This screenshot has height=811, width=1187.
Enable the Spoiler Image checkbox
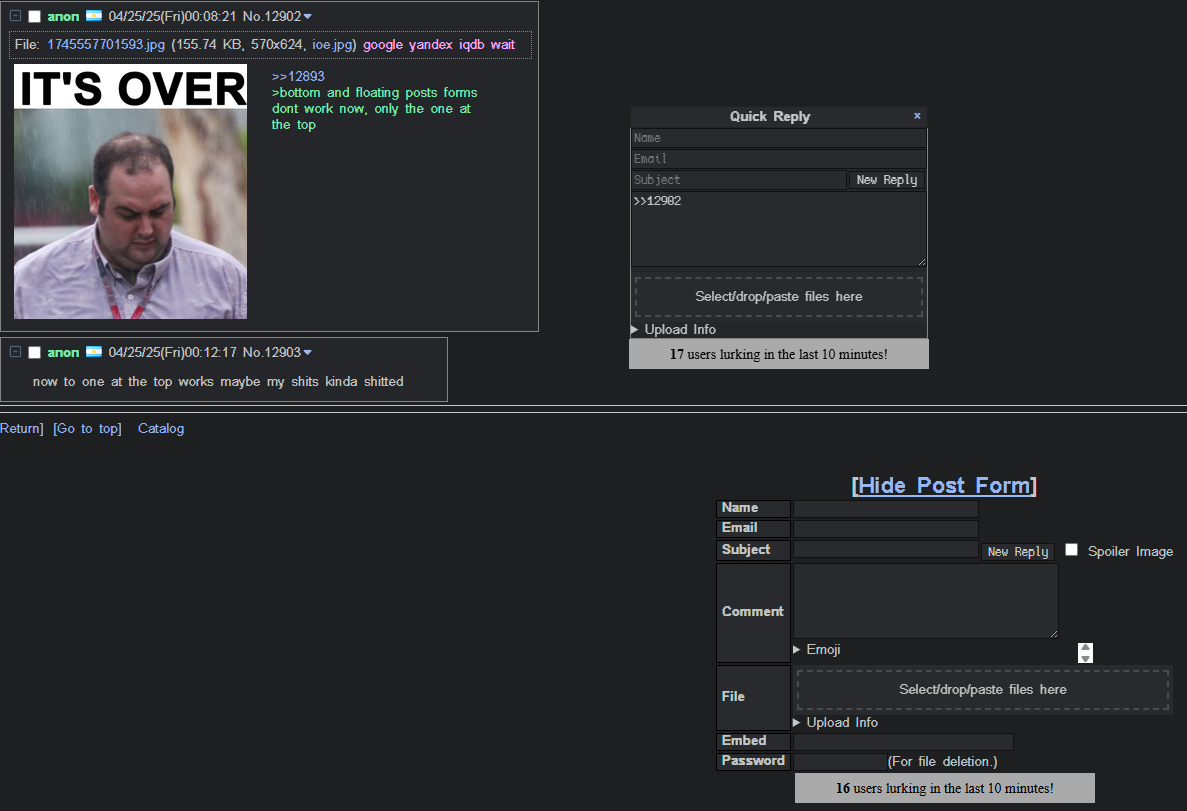pyautogui.click(x=1071, y=550)
